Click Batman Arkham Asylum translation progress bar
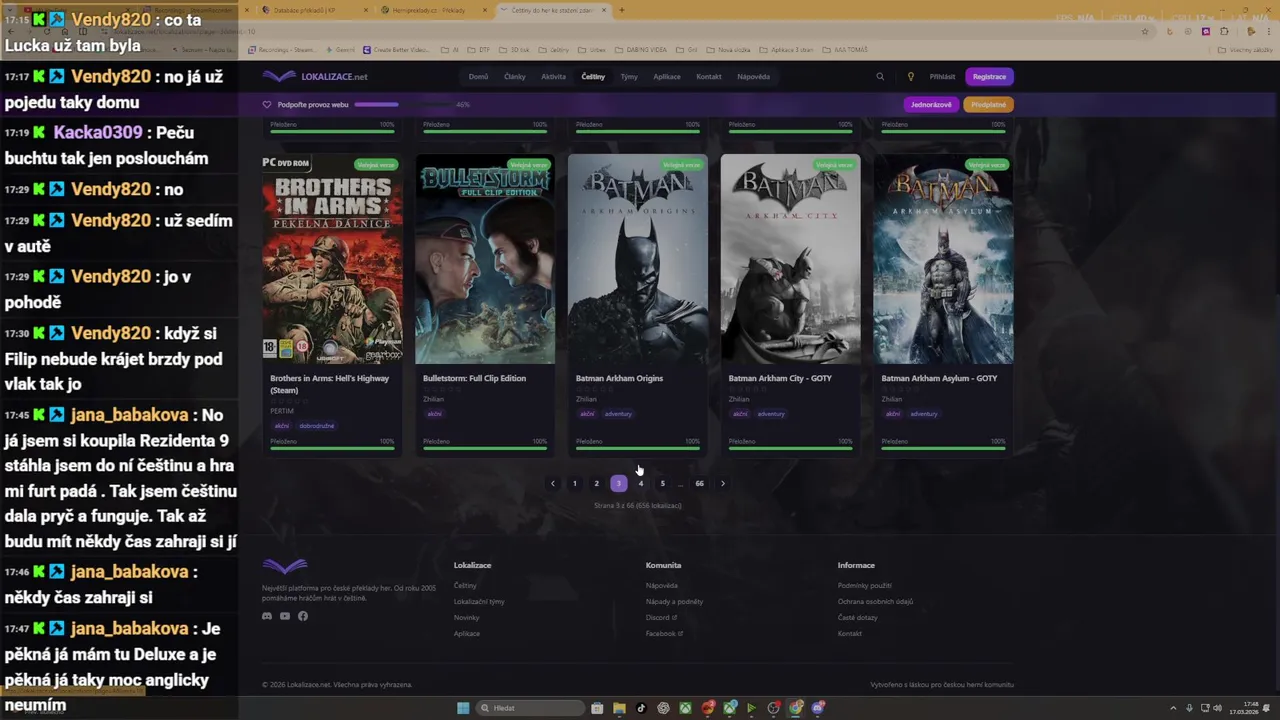Screen dimensions: 1280x720 point(943,448)
